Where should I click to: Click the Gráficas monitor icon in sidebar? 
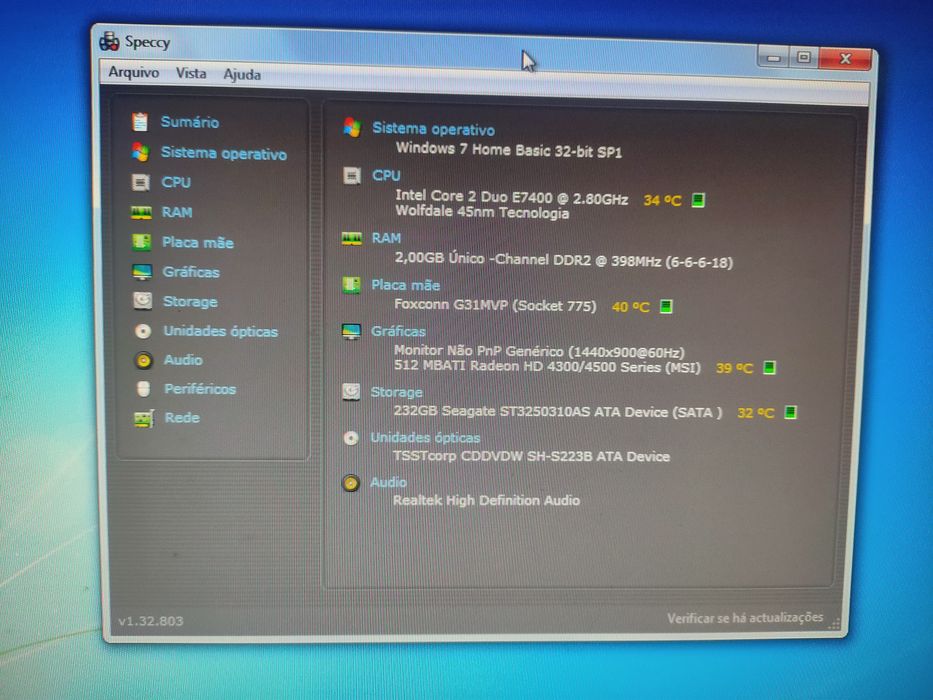coord(142,272)
